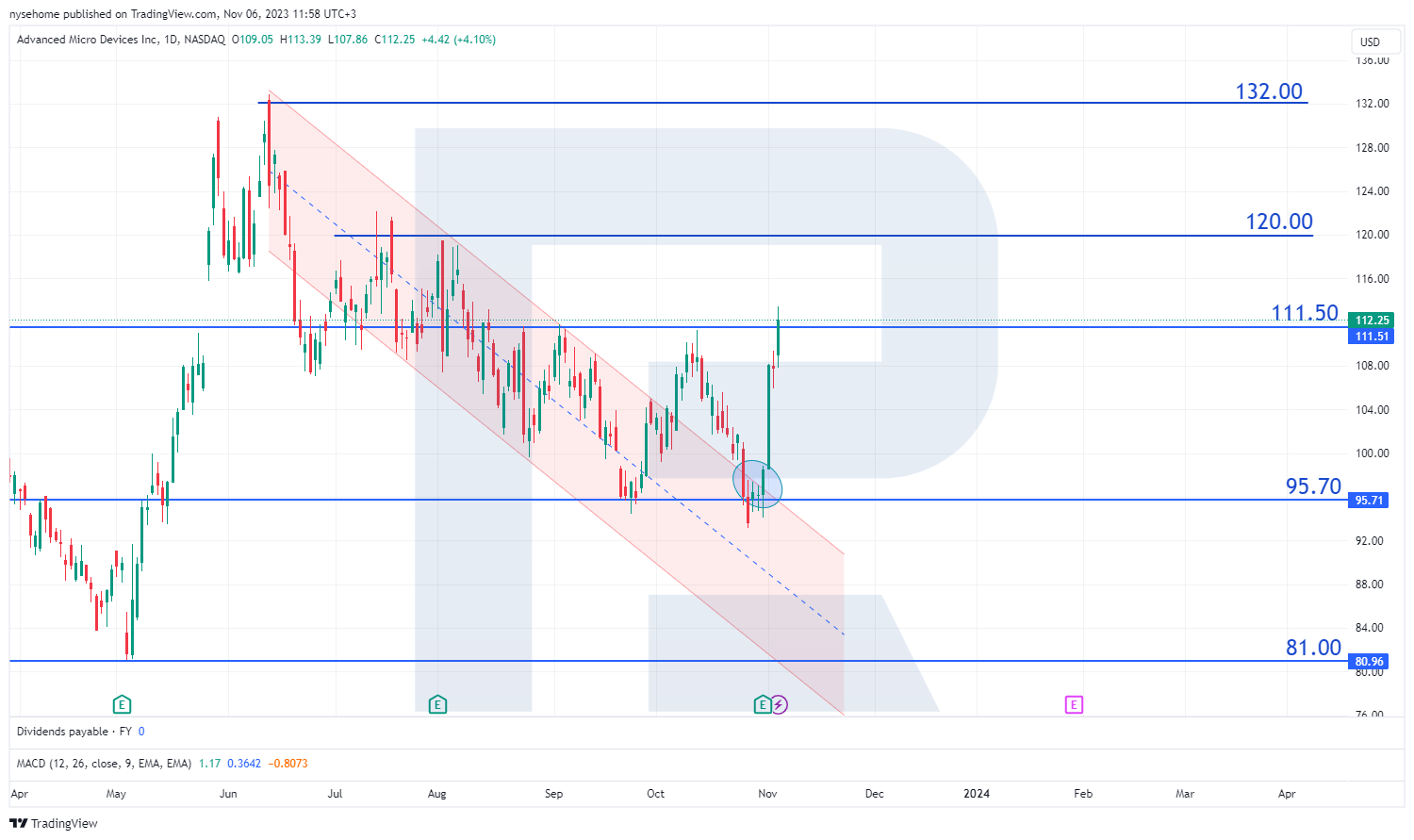
Task: Click the 124.00 price scale label
Action: pos(1372,191)
